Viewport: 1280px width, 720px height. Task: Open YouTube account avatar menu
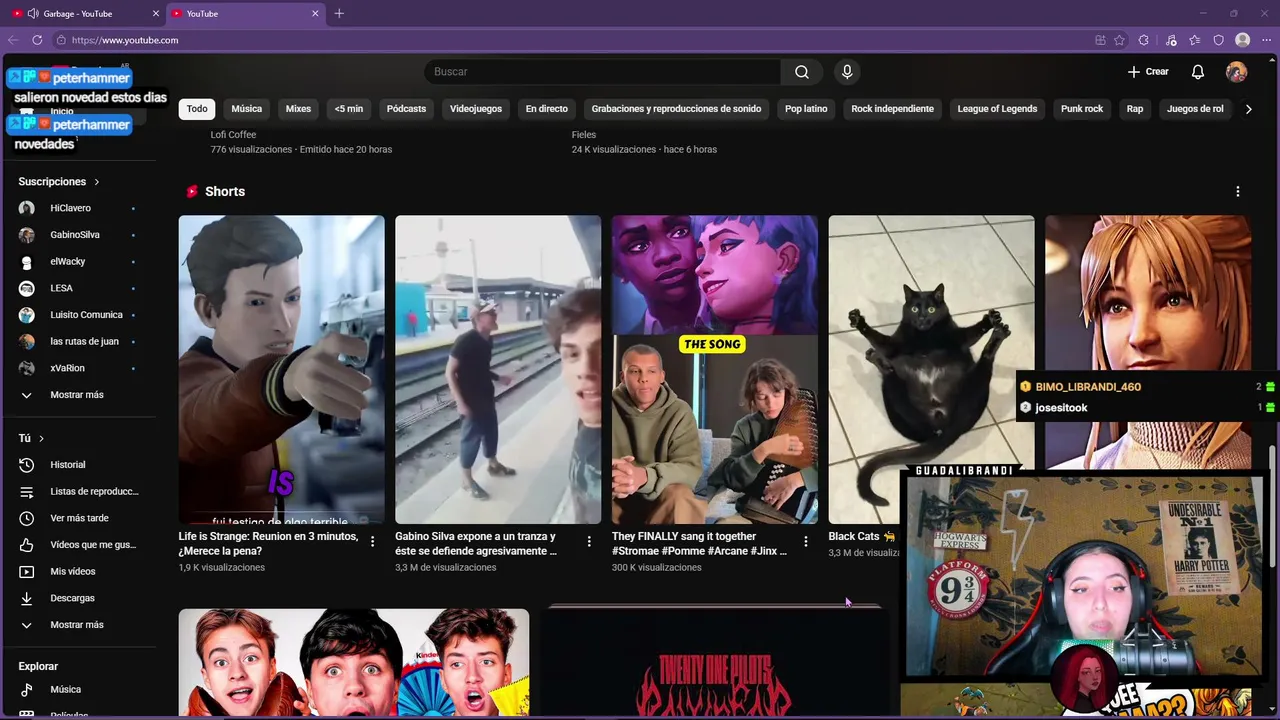pyautogui.click(x=1237, y=72)
